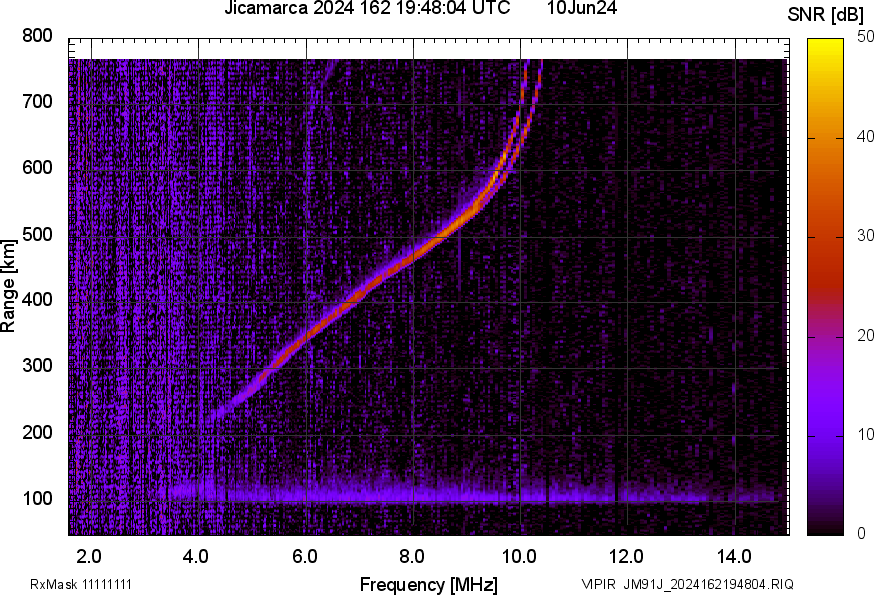
Task: Click the 'Frequency [MHz]' axis label
Action: [429, 585]
